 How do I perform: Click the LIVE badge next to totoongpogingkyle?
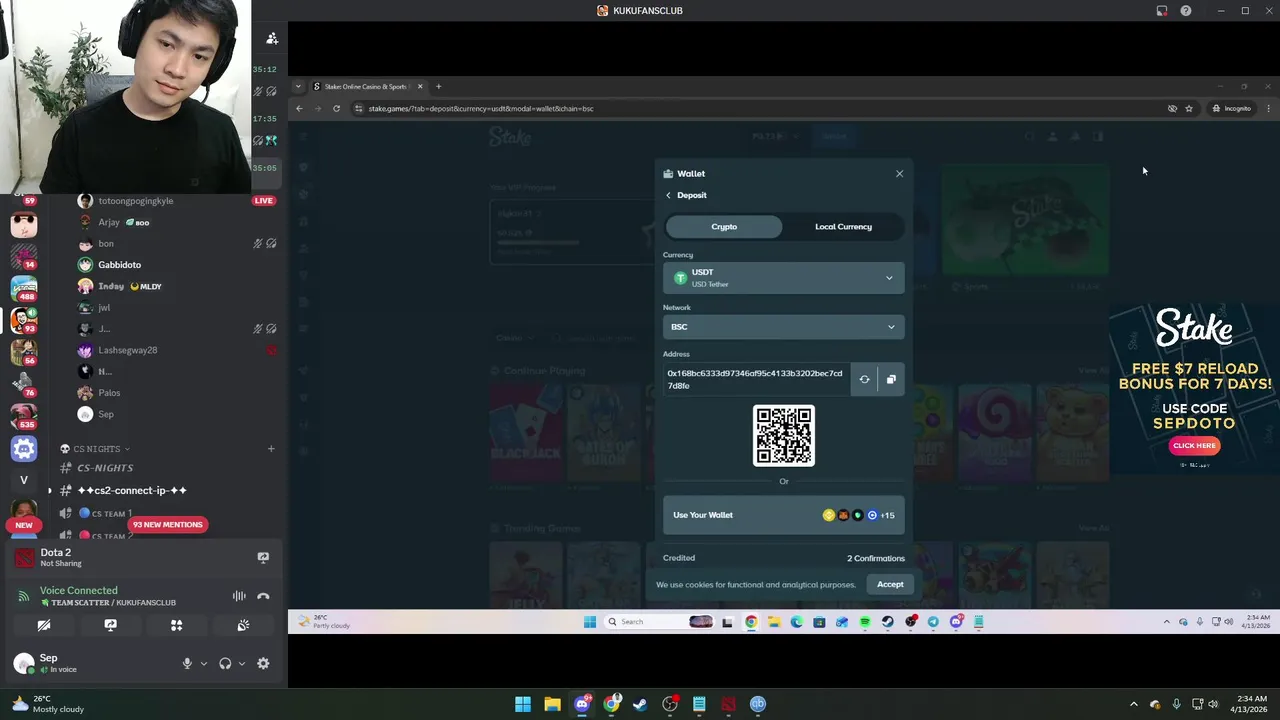pyautogui.click(x=263, y=201)
